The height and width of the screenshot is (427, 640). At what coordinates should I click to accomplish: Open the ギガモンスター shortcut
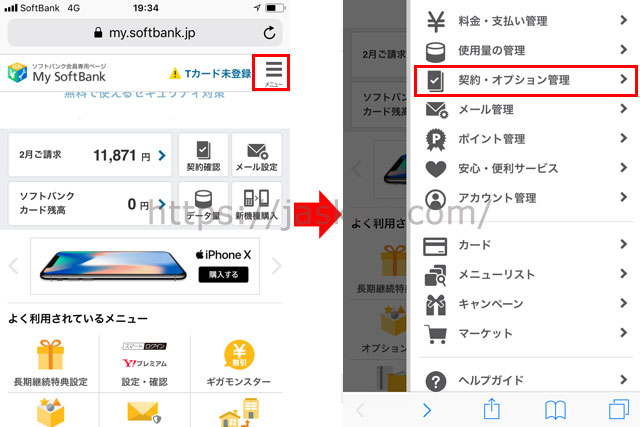238,363
